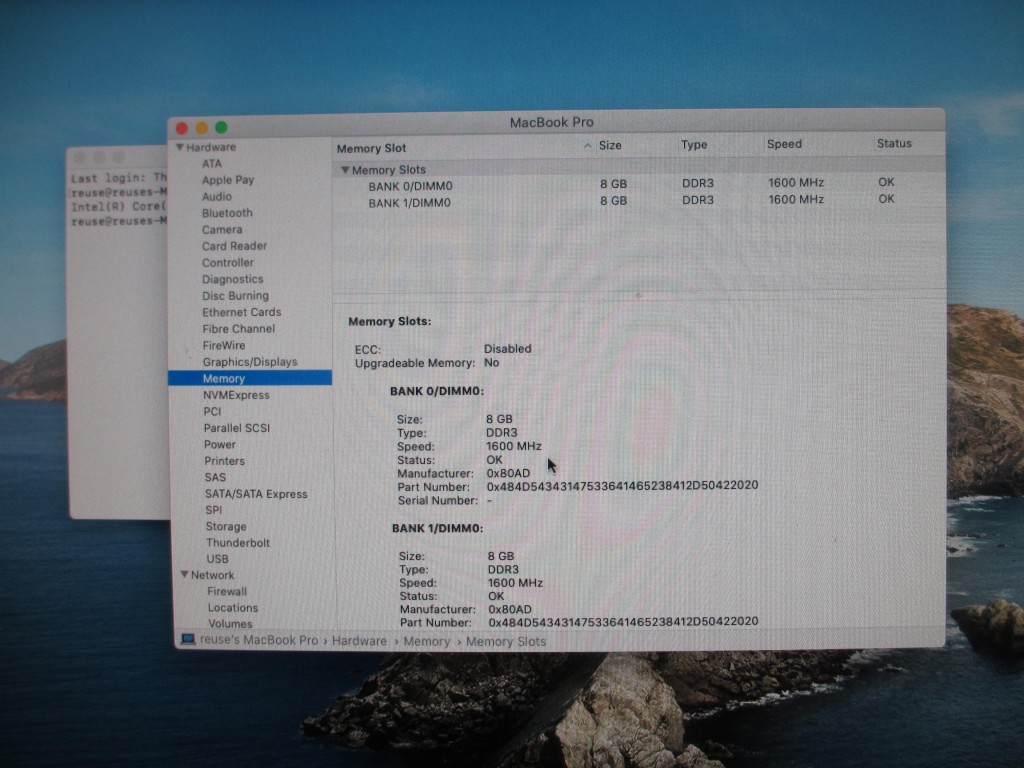This screenshot has width=1024, height=768.
Task: Select Bluetooth in the sidebar
Action: point(227,213)
